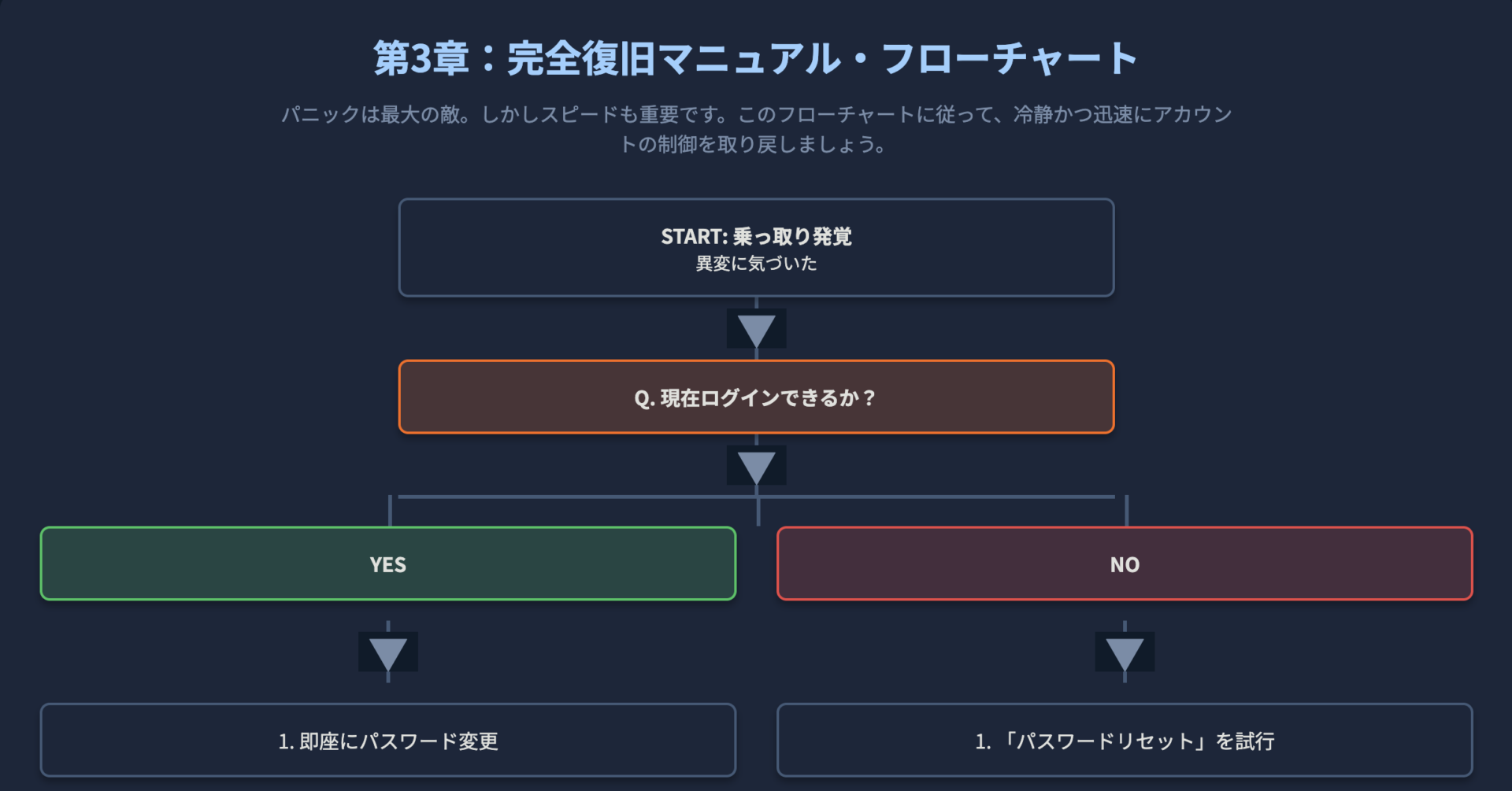Viewport: 1512px width, 791px height.
Task: Select the START: 乗っ取り発覚 box
Action: pos(756,247)
